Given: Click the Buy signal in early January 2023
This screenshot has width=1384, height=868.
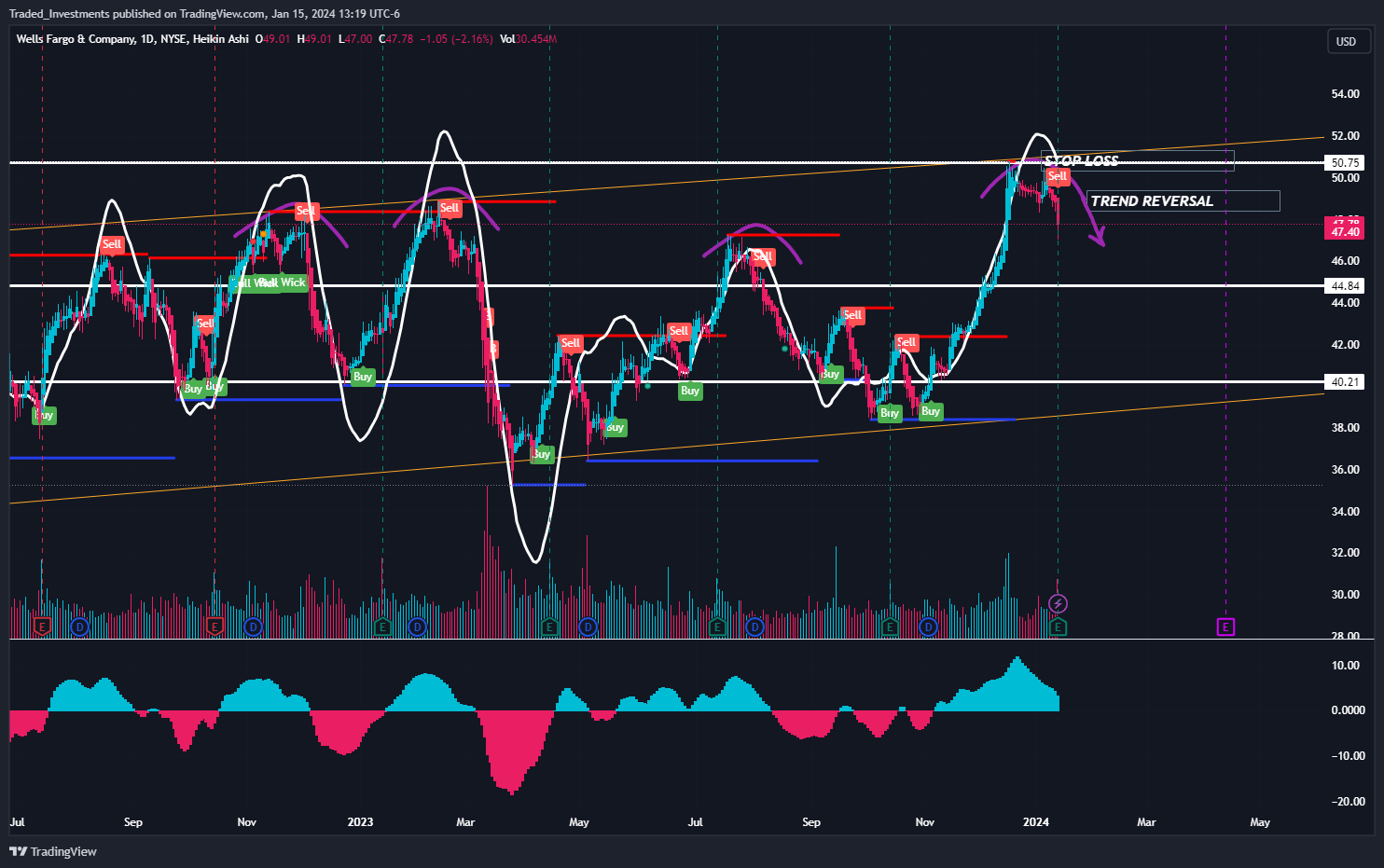Looking at the screenshot, I should click(362, 377).
